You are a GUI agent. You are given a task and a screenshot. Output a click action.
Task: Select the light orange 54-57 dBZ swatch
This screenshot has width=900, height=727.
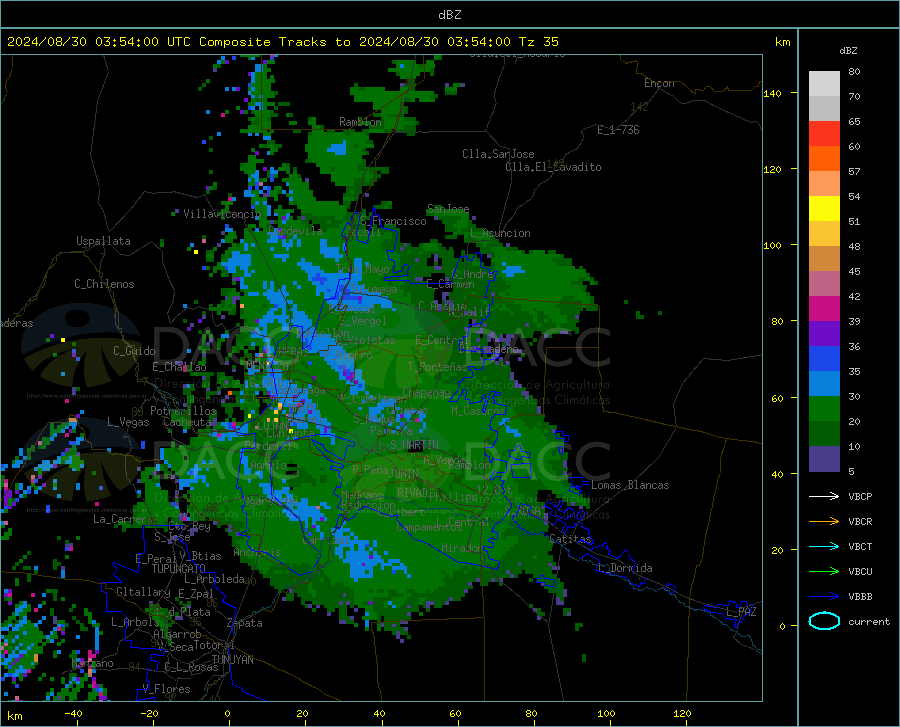824,184
